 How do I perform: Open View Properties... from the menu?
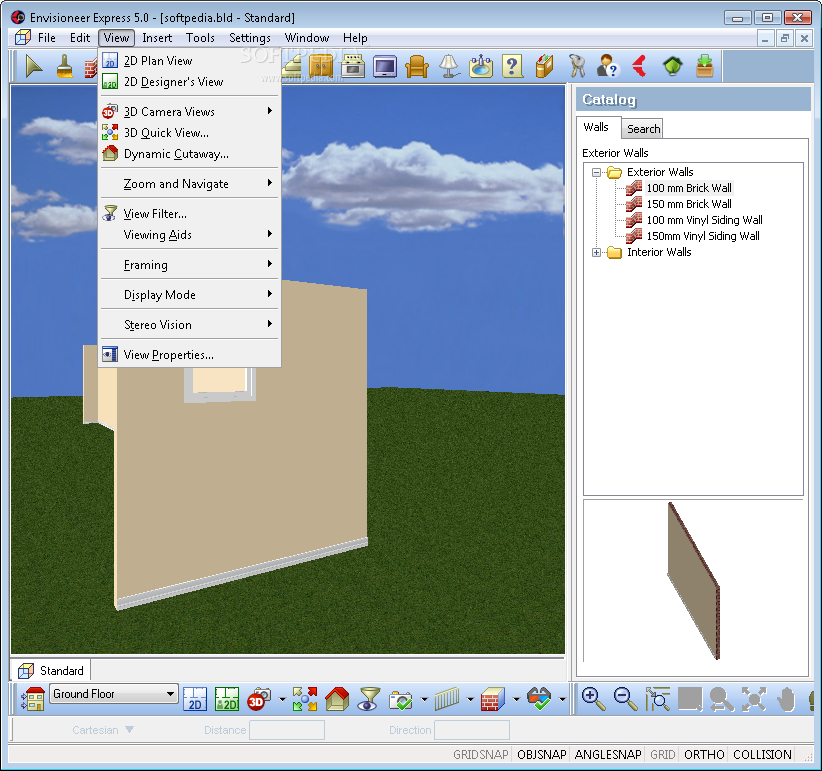189,355
